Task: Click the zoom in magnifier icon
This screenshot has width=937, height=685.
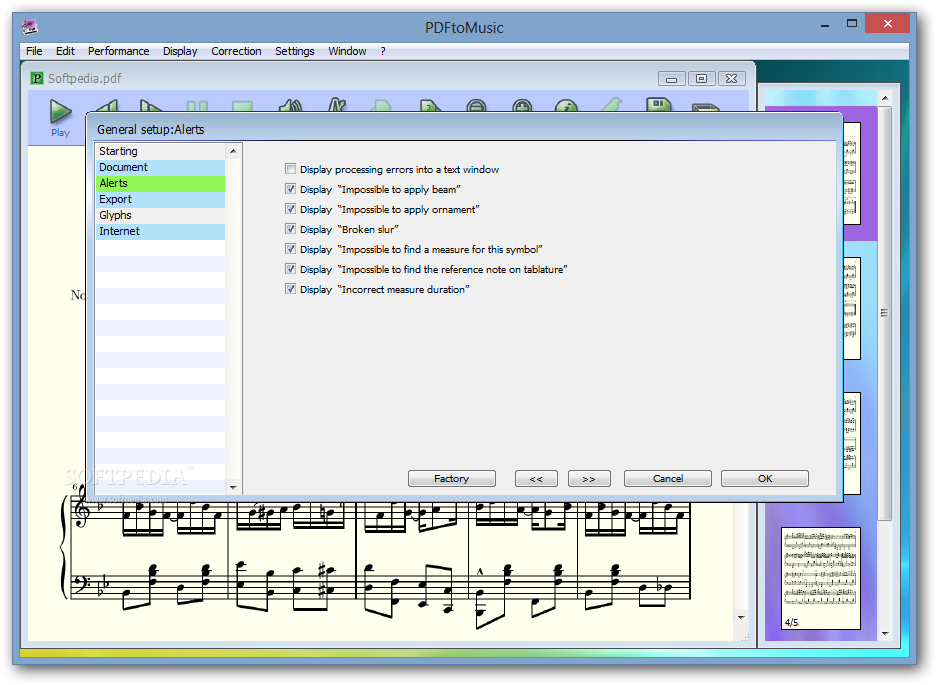Action: tap(522, 106)
